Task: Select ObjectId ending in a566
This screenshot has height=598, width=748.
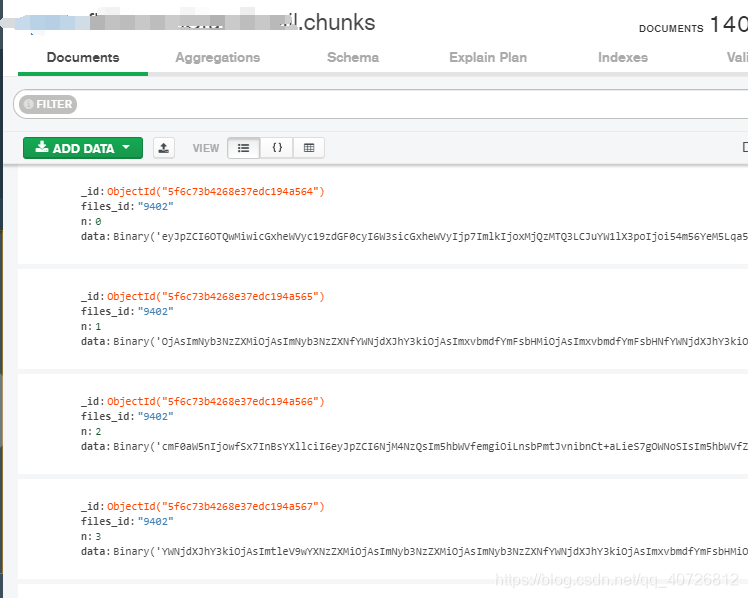Action: coord(216,402)
